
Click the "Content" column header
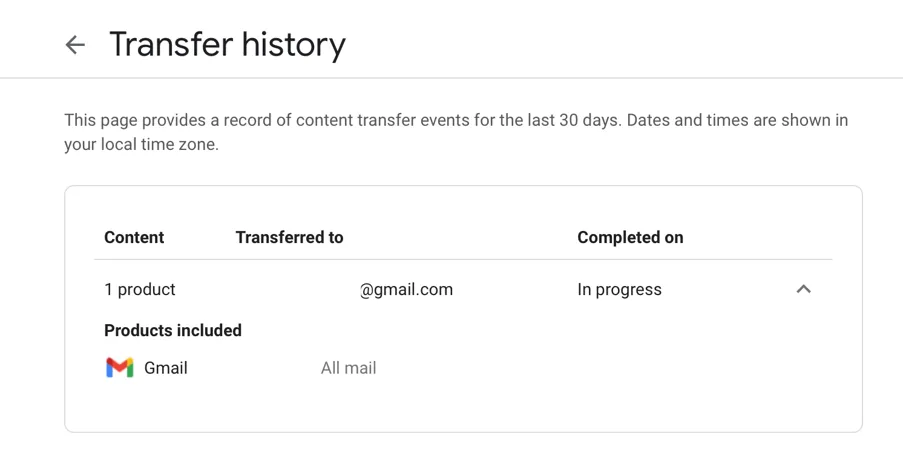click(134, 238)
